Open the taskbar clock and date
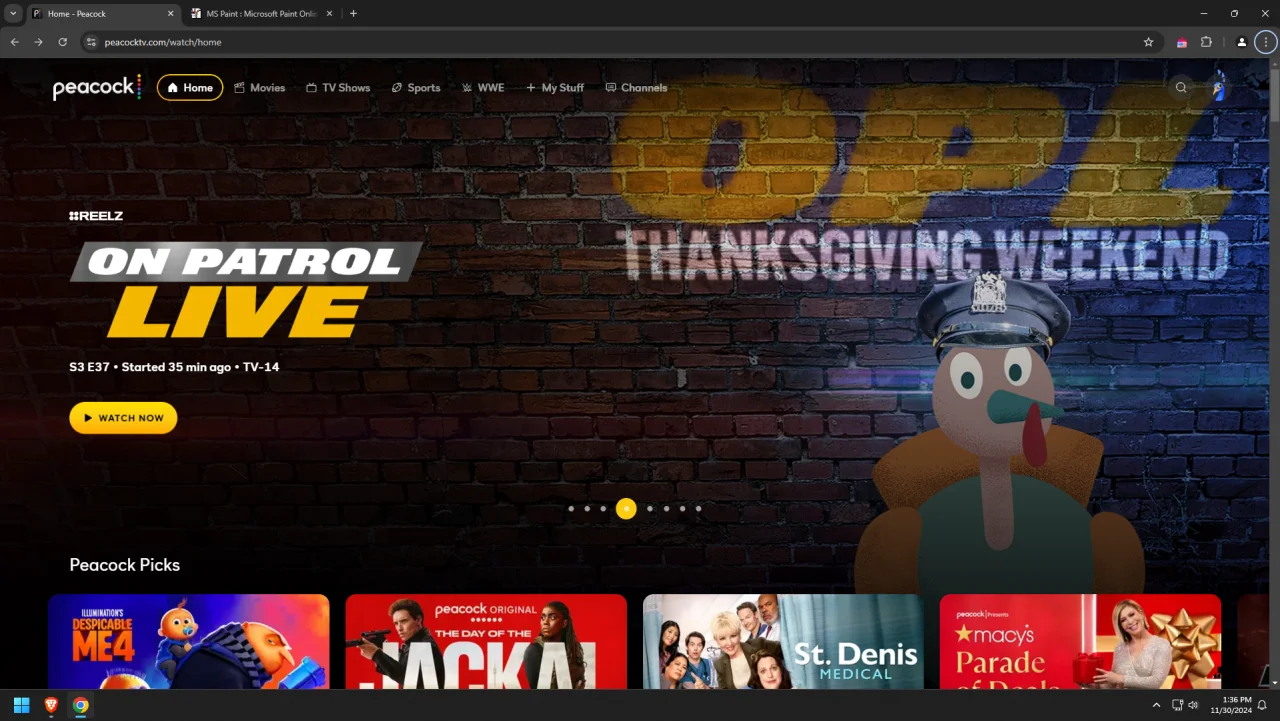This screenshot has width=1280, height=721. coord(1230,705)
